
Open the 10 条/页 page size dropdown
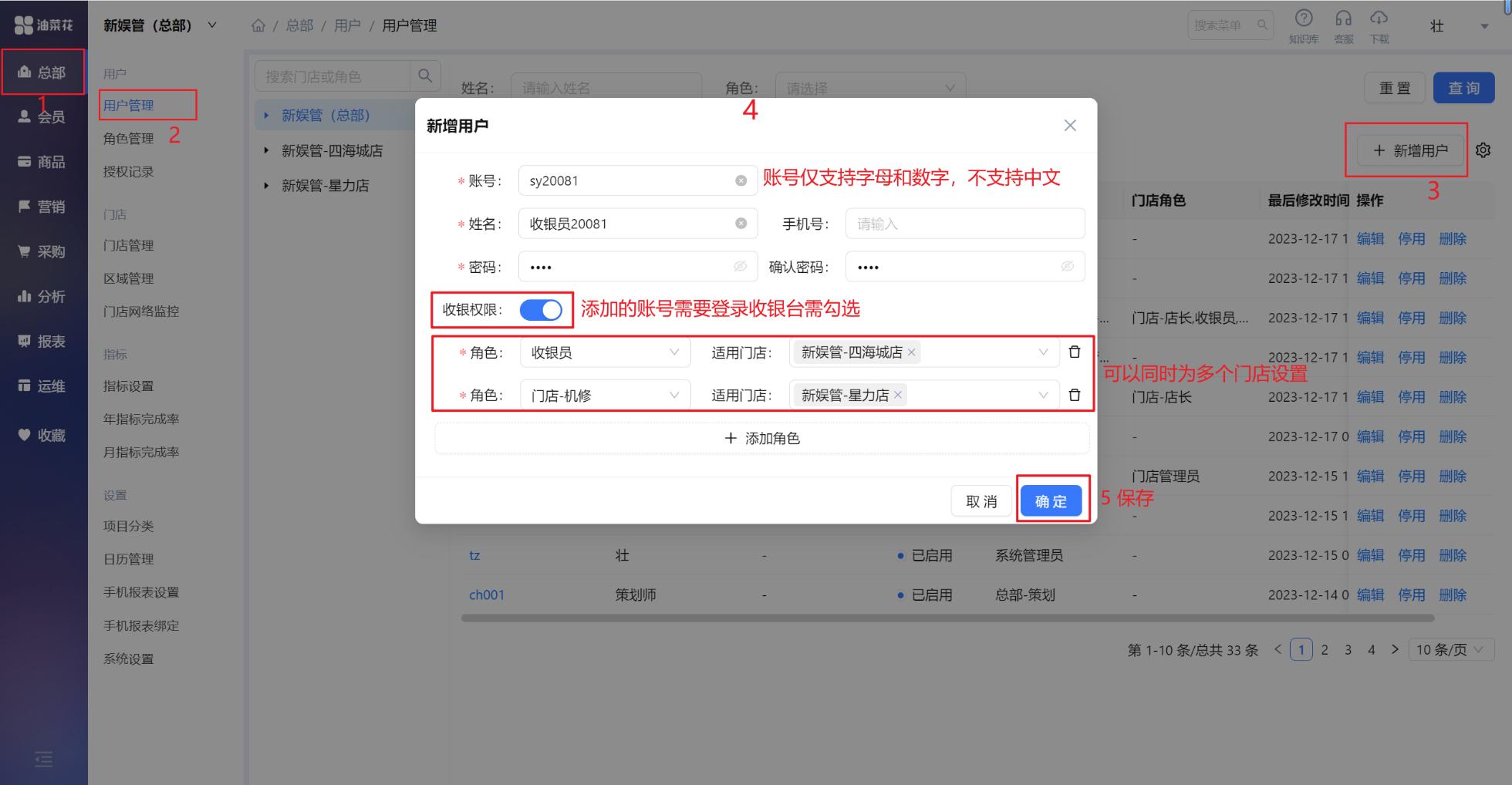tap(1451, 650)
